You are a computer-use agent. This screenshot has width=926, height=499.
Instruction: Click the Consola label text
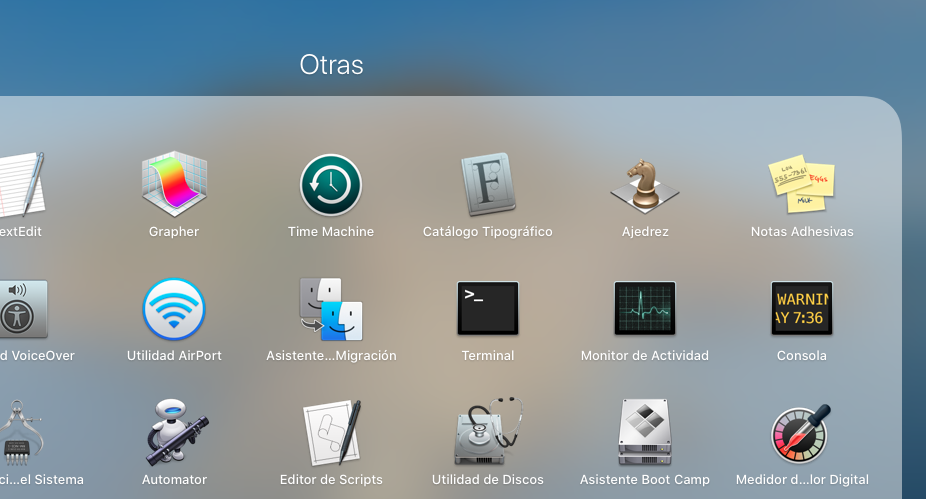click(x=801, y=356)
